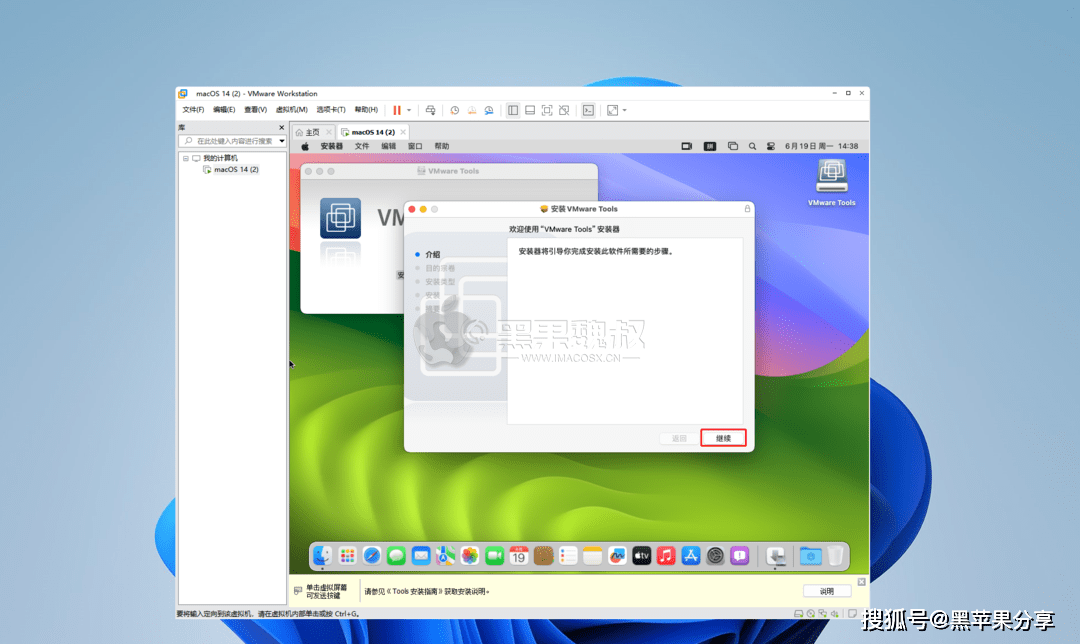
Task: Click the 说明 button in the info bar
Action: (x=827, y=591)
